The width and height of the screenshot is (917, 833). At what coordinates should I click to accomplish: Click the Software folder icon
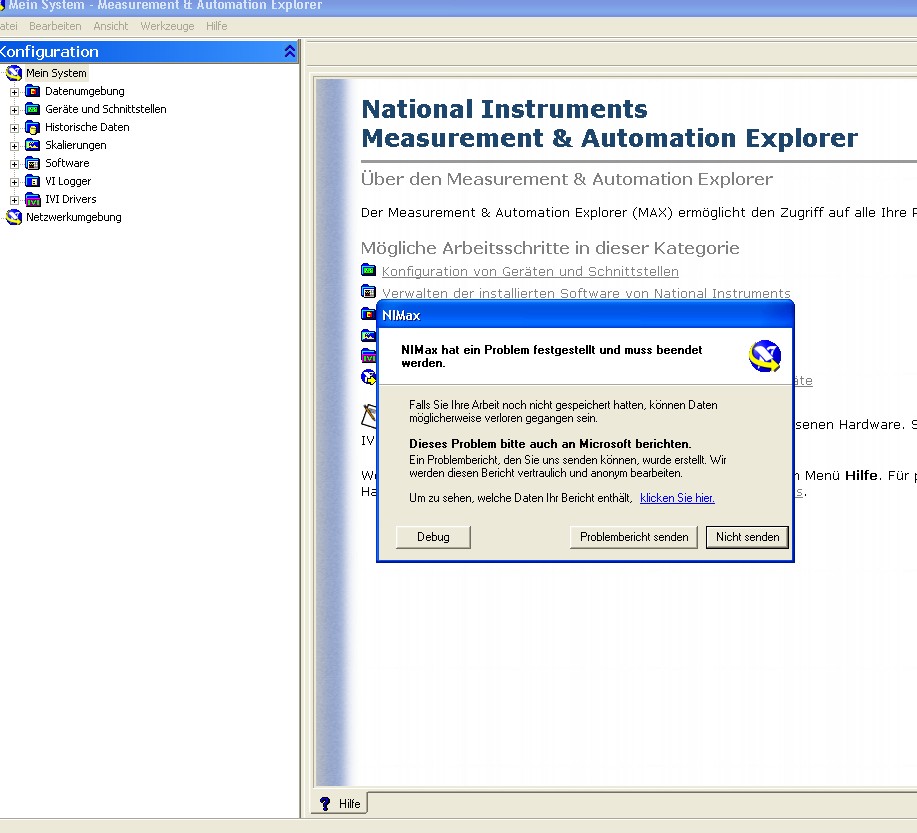(33, 163)
